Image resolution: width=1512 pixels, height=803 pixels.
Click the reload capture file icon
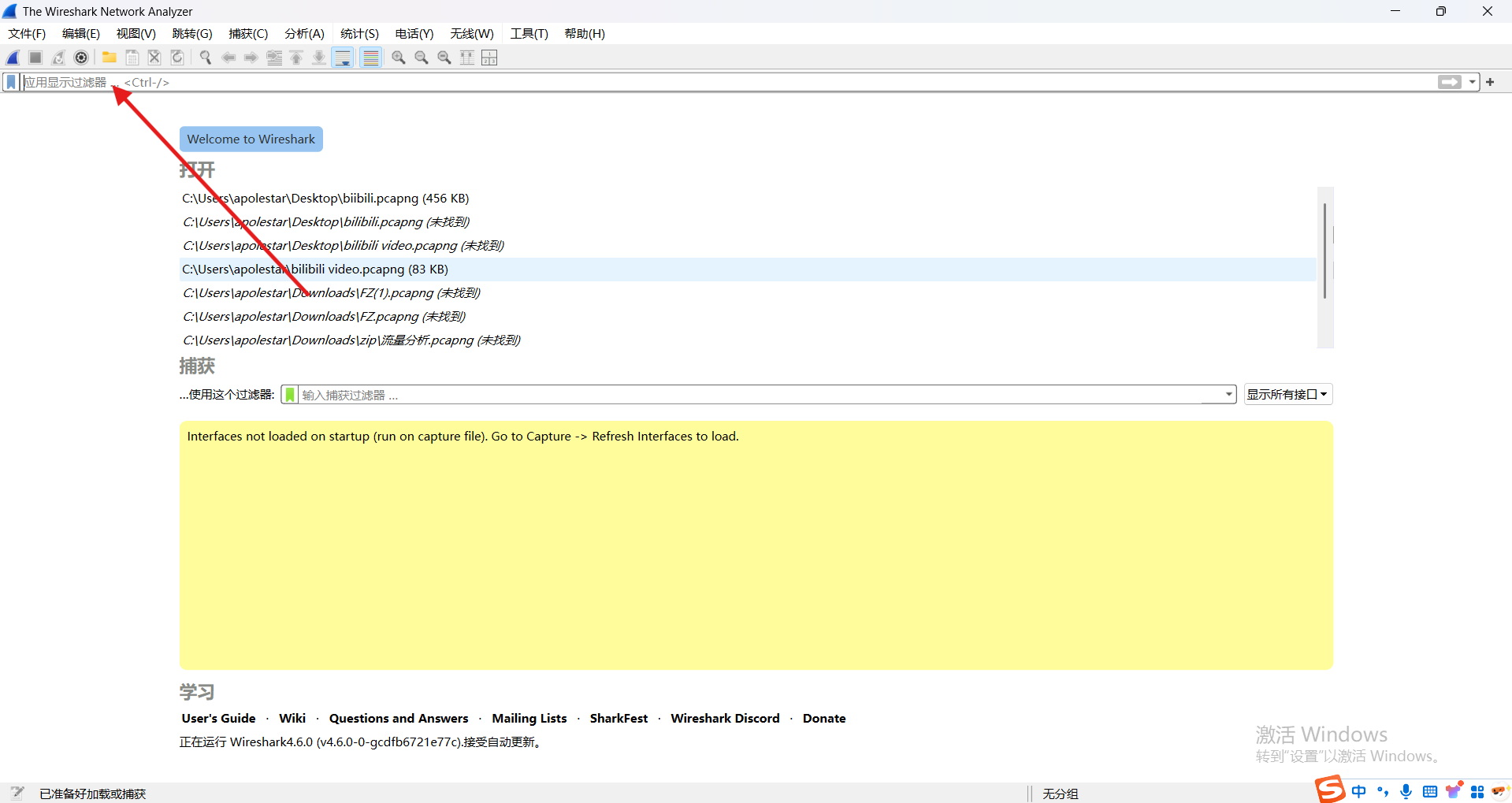click(x=177, y=58)
